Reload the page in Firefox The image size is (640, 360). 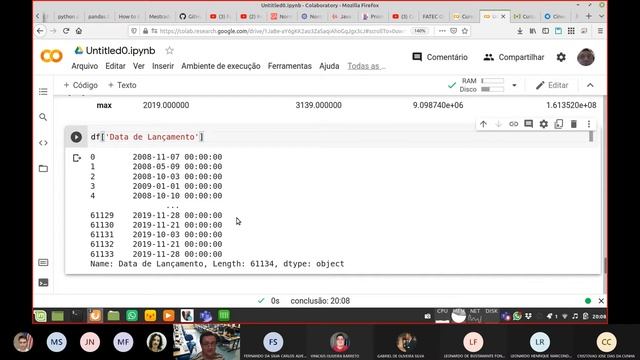[x=66, y=31]
